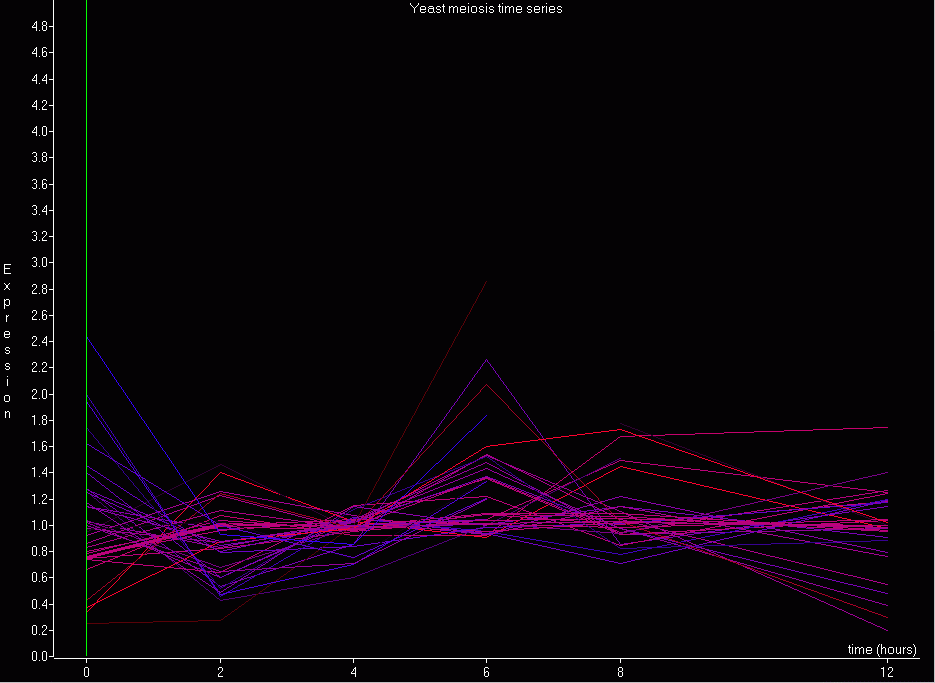Select the 12 hour tick on the time axis

(887, 673)
